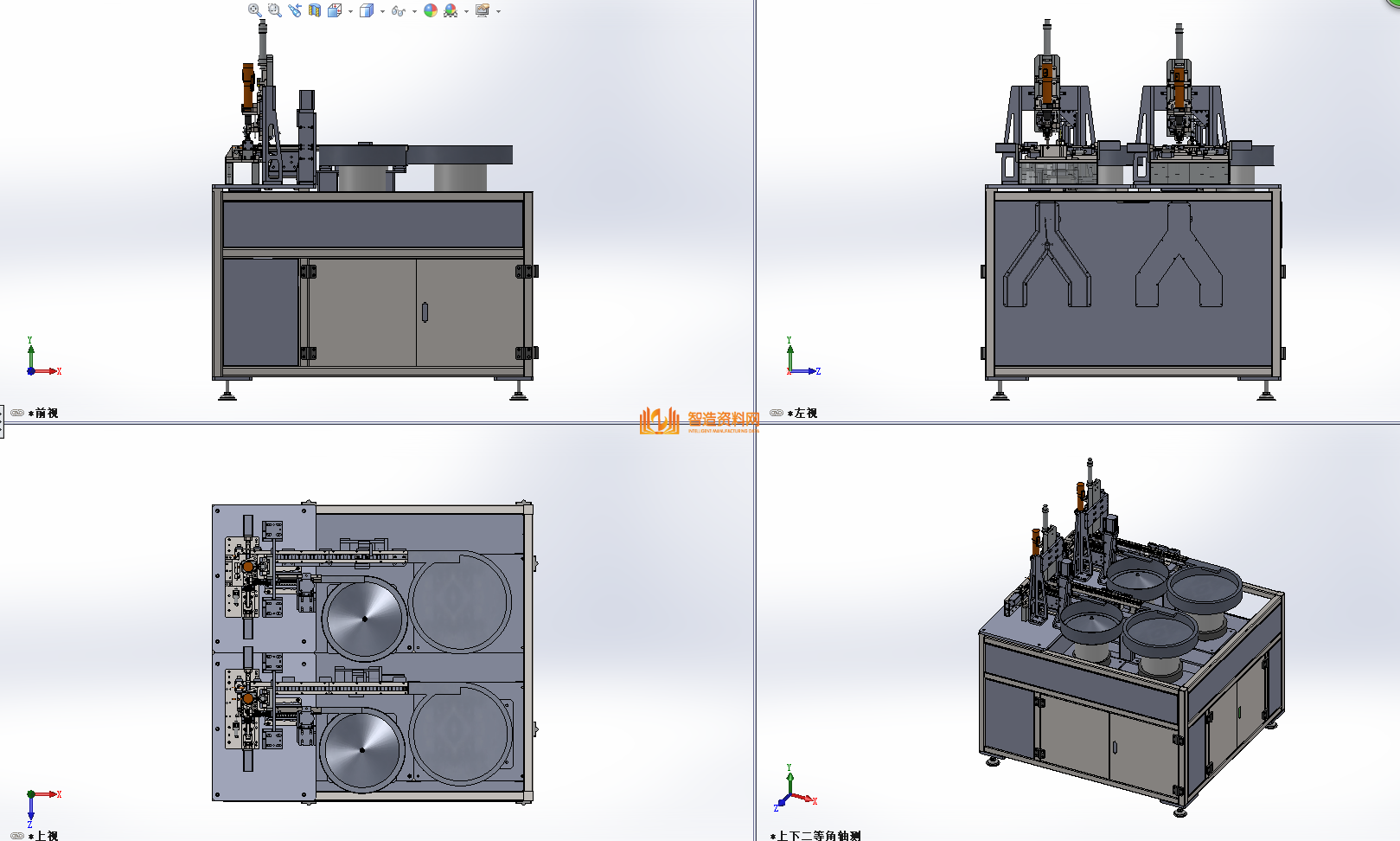Click the View Orientation cube icon
The height and width of the screenshot is (841, 1400).
[335, 10]
